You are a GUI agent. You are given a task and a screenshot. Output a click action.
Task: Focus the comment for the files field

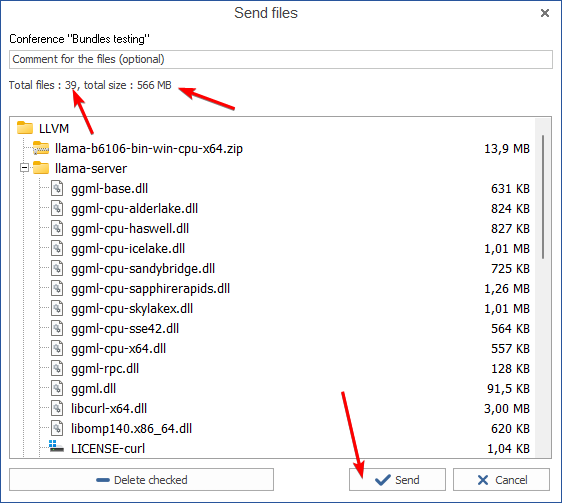point(281,59)
